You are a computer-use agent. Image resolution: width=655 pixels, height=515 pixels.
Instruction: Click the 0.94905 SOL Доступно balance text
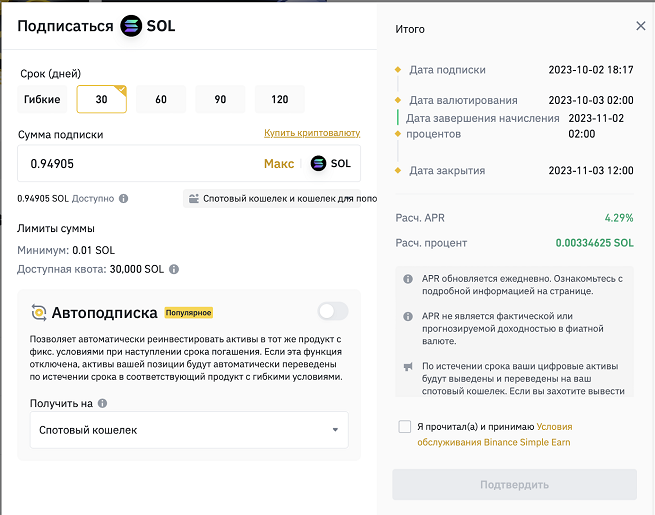click(66, 198)
